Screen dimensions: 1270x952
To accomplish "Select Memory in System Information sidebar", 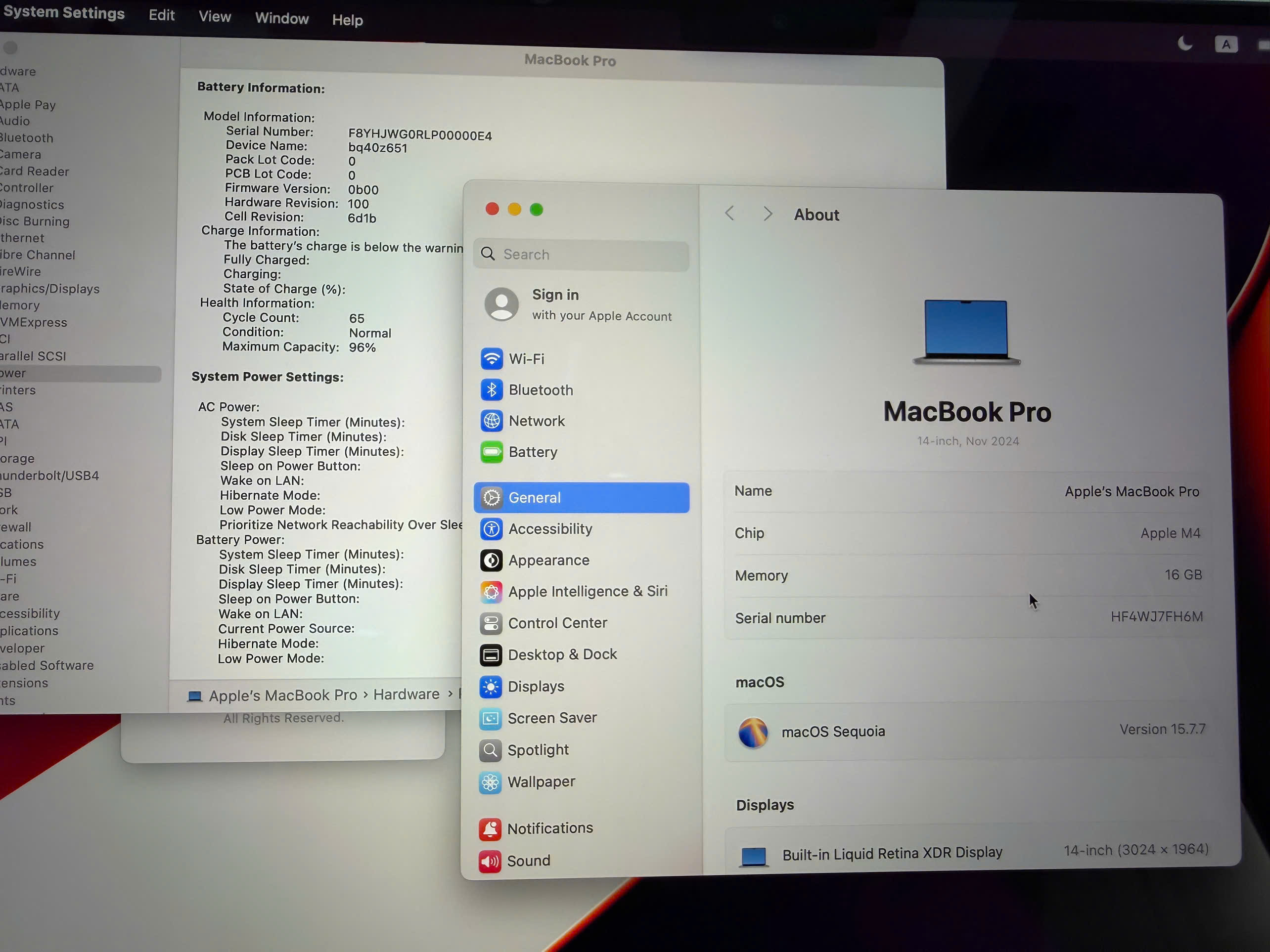I will tap(20, 305).
